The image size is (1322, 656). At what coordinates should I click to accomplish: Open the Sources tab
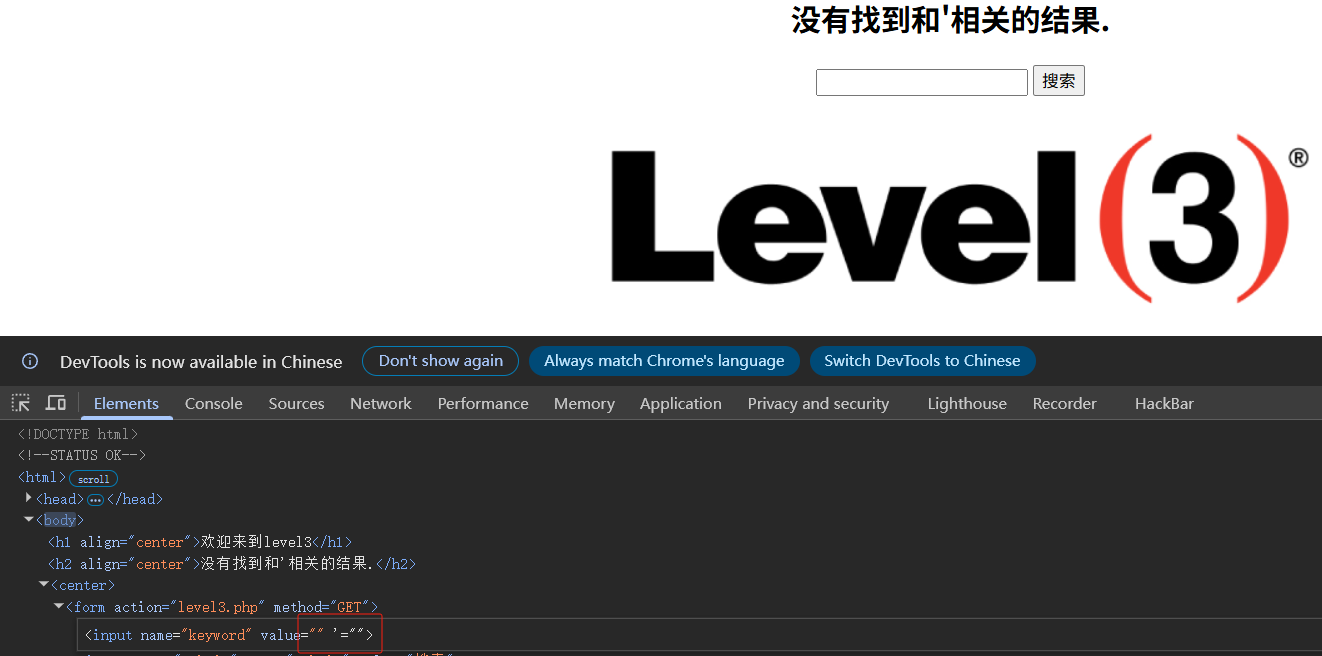click(296, 403)
